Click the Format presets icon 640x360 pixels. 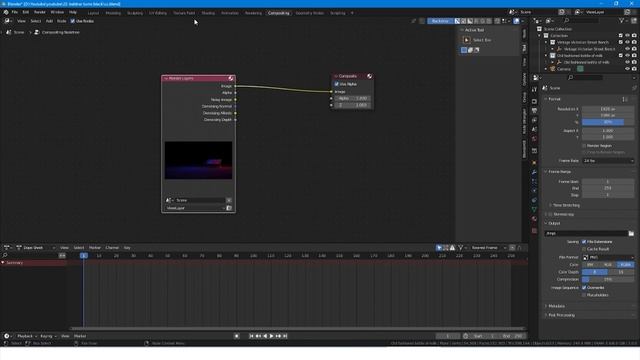(624, 99)
